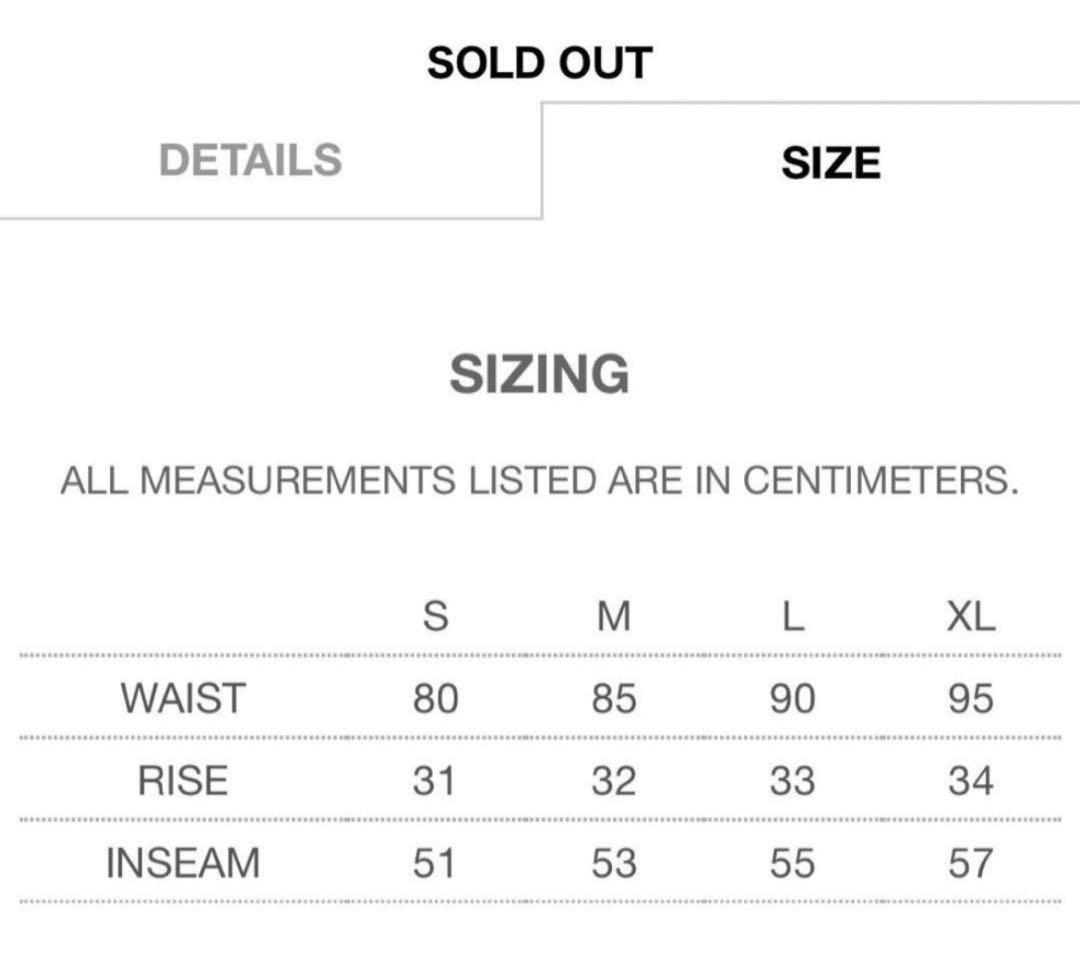
Task: Click the INSEAM row label
Action: click(x=183, y=862)
